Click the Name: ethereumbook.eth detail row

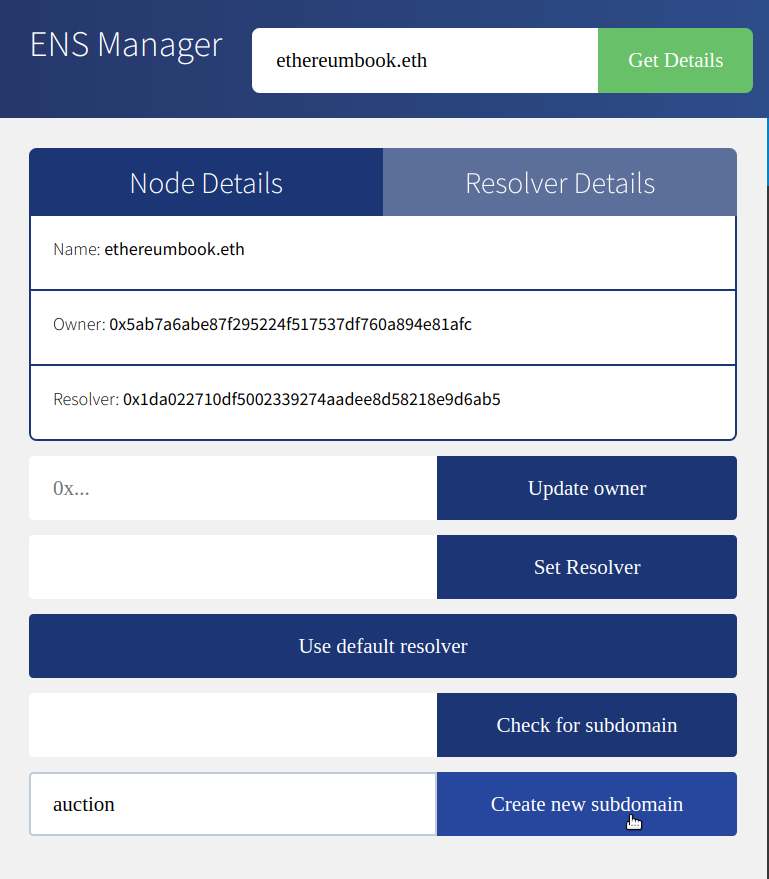383,249
